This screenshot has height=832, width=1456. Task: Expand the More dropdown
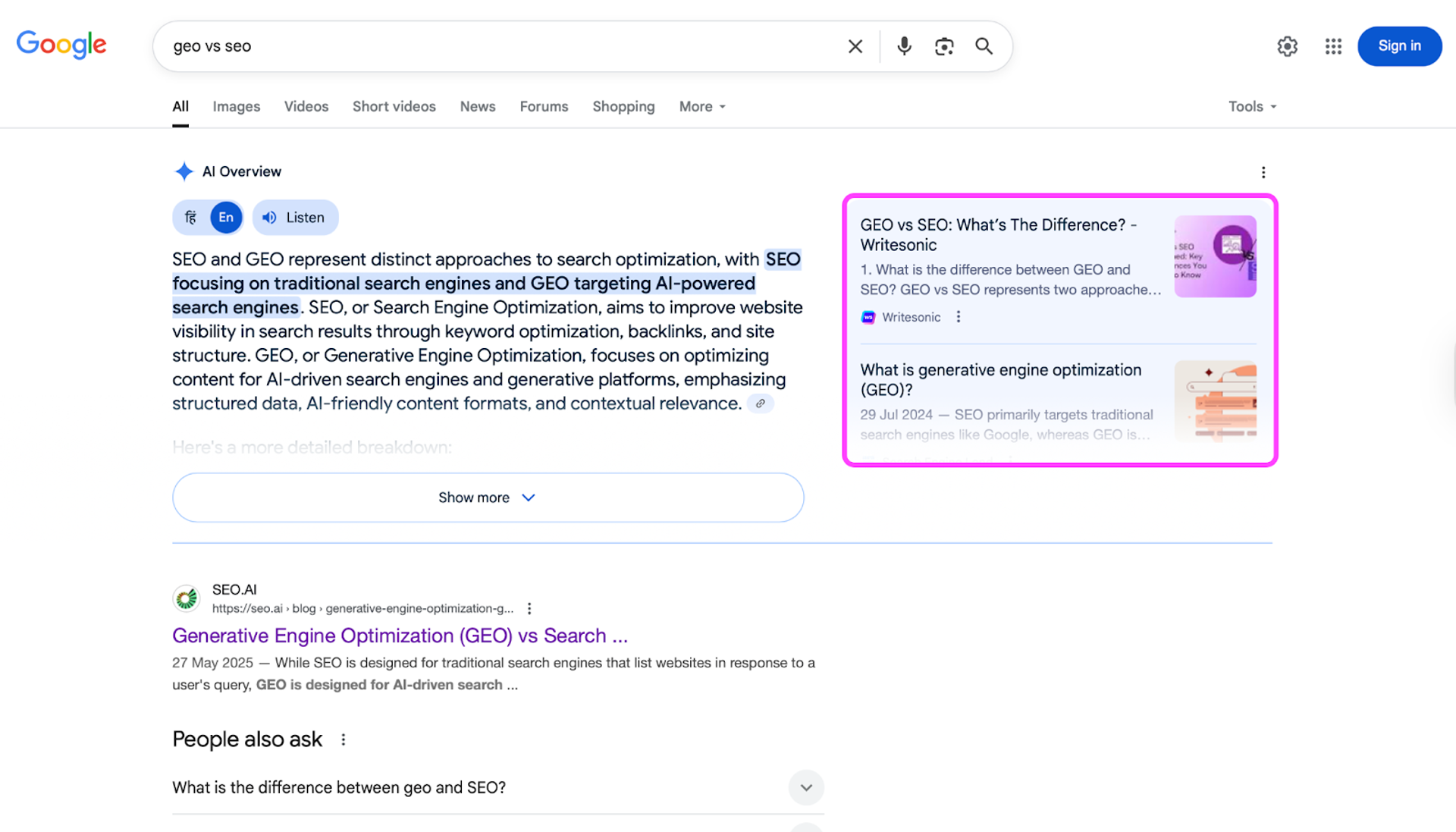tap(702, 106)
